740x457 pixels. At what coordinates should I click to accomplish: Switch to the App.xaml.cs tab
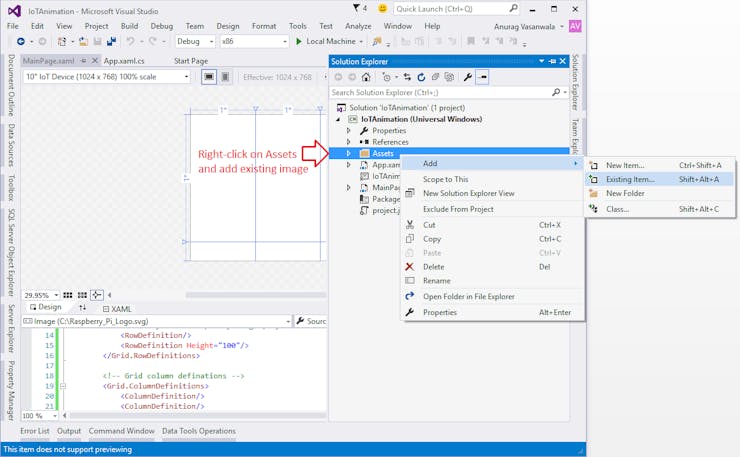pyautogui.click(x=125, y=61)
